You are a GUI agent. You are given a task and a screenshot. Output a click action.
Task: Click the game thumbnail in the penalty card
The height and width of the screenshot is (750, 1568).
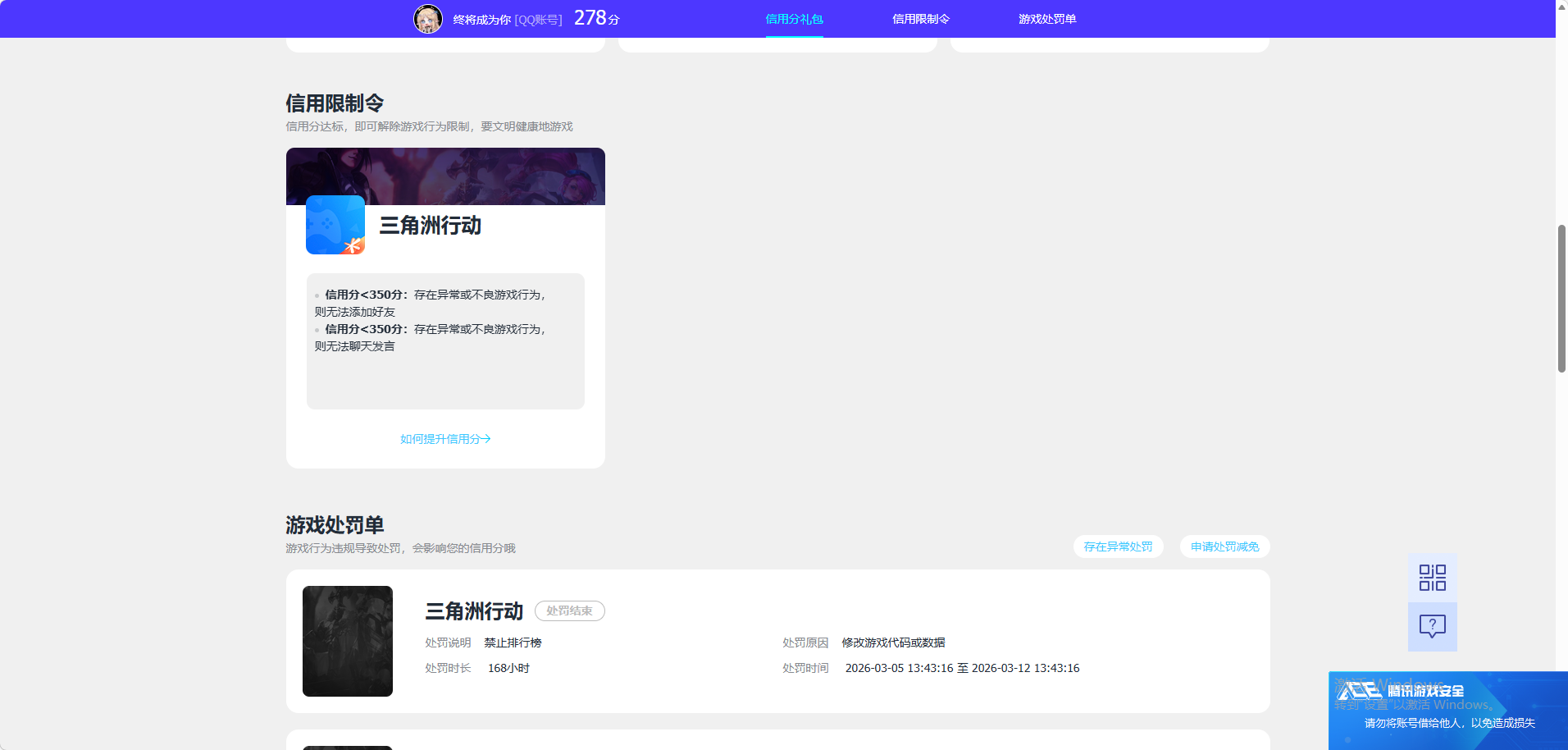(x=347, y=641)
